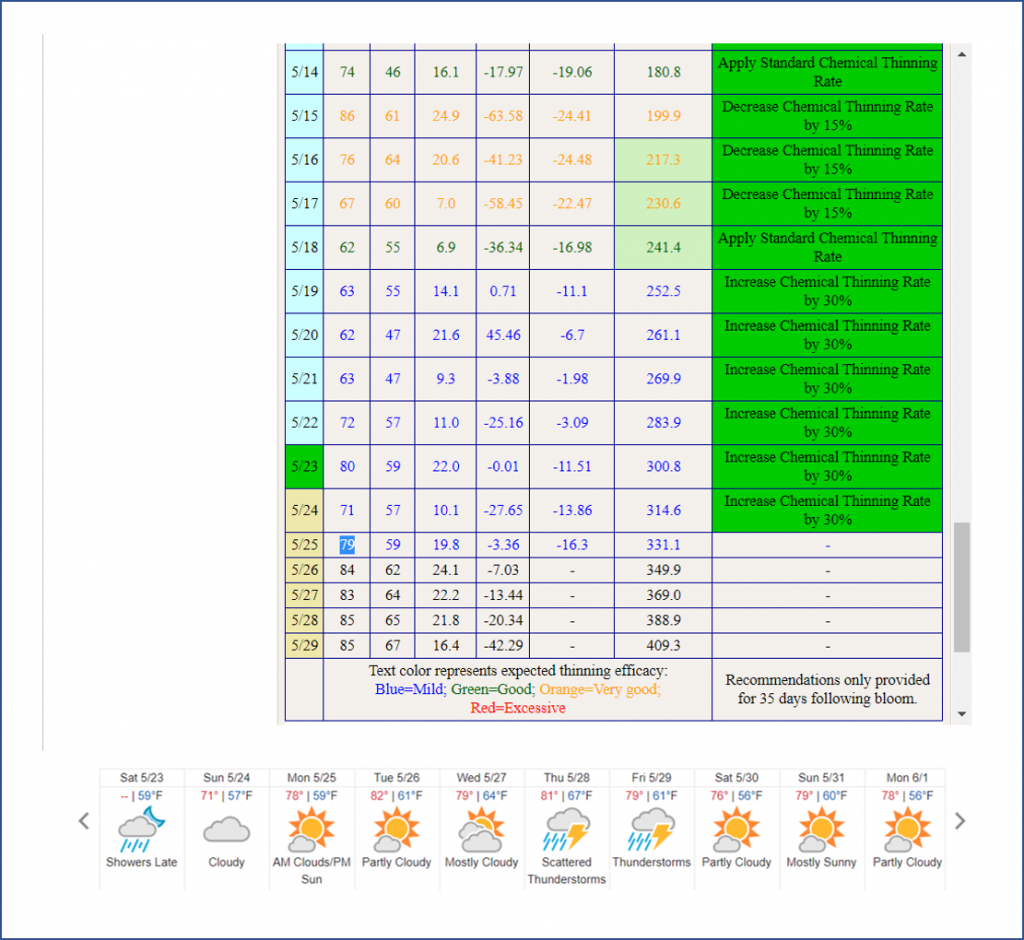Screen dimensions: 1024x940
Task: Click the Tue 5/26 partly cloudy icon
Action: (x=397, y=829)
